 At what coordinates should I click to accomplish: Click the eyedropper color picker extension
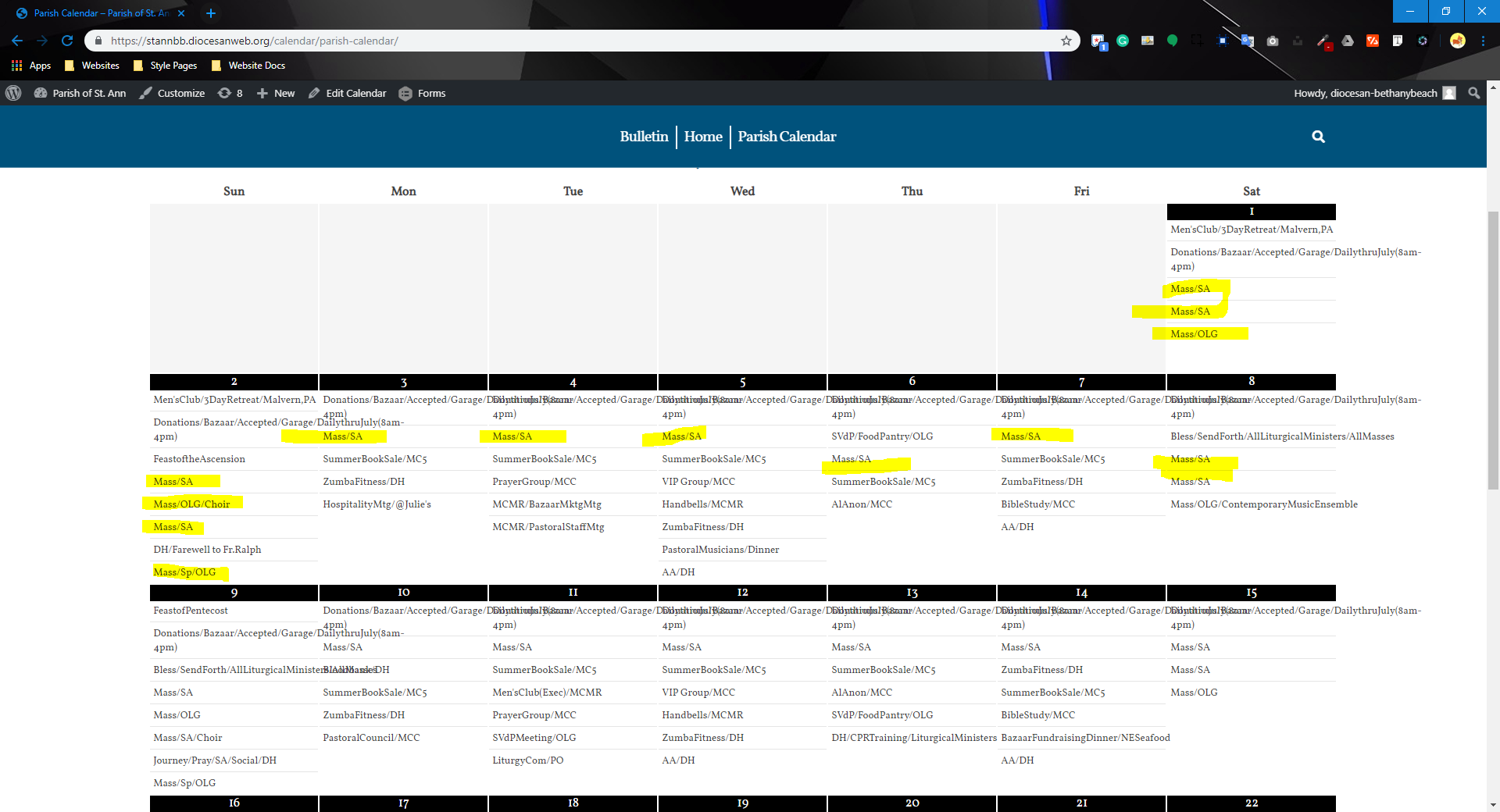(x=1323, y=41)
